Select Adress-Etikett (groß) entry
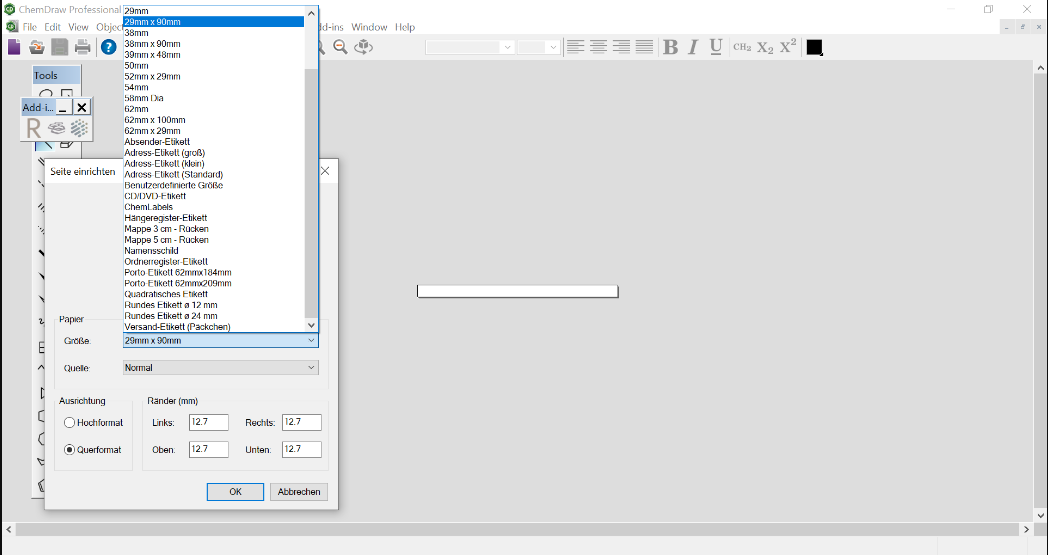 pos(214,152)
